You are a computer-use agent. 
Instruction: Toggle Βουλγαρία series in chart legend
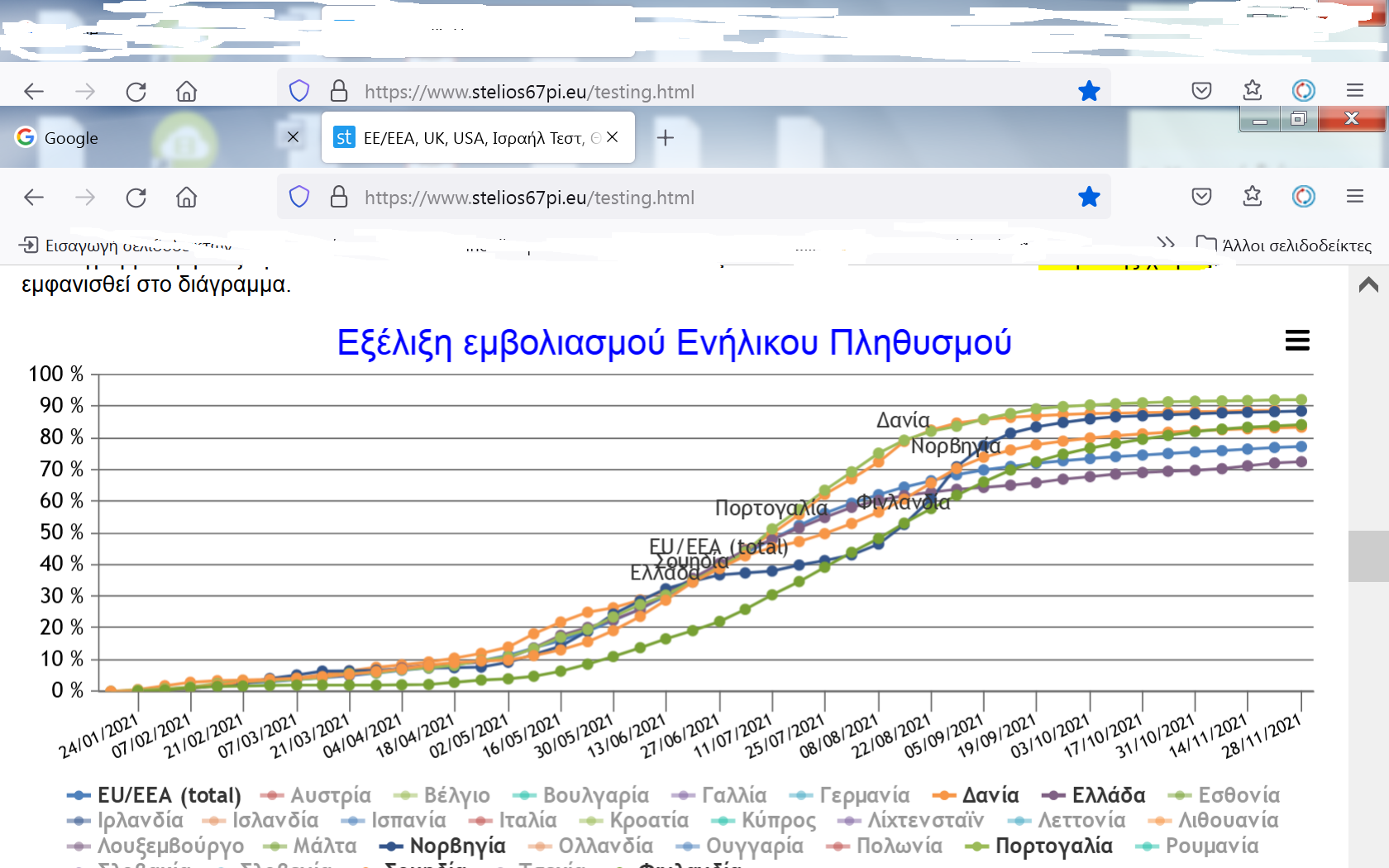[580, 795]
